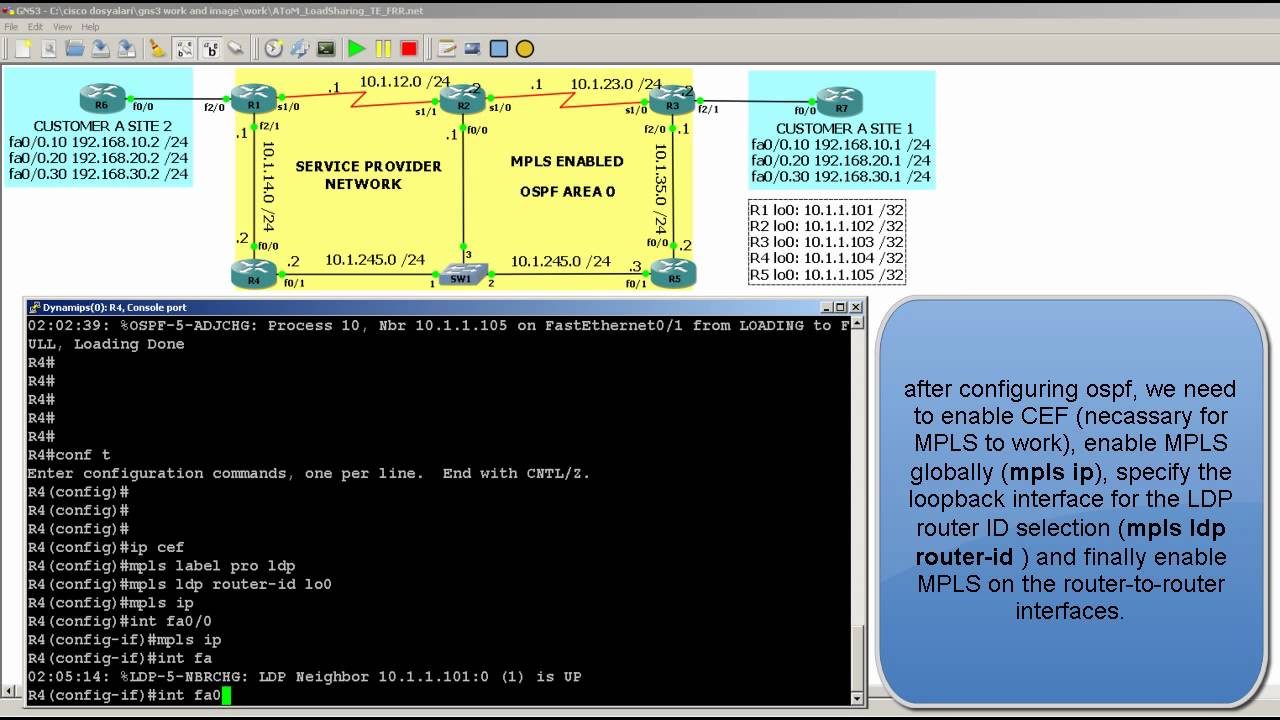This screenshot has width=1280, height=720.
Task: Select switch SW1 in topology
Action: (x=462, y=273)
